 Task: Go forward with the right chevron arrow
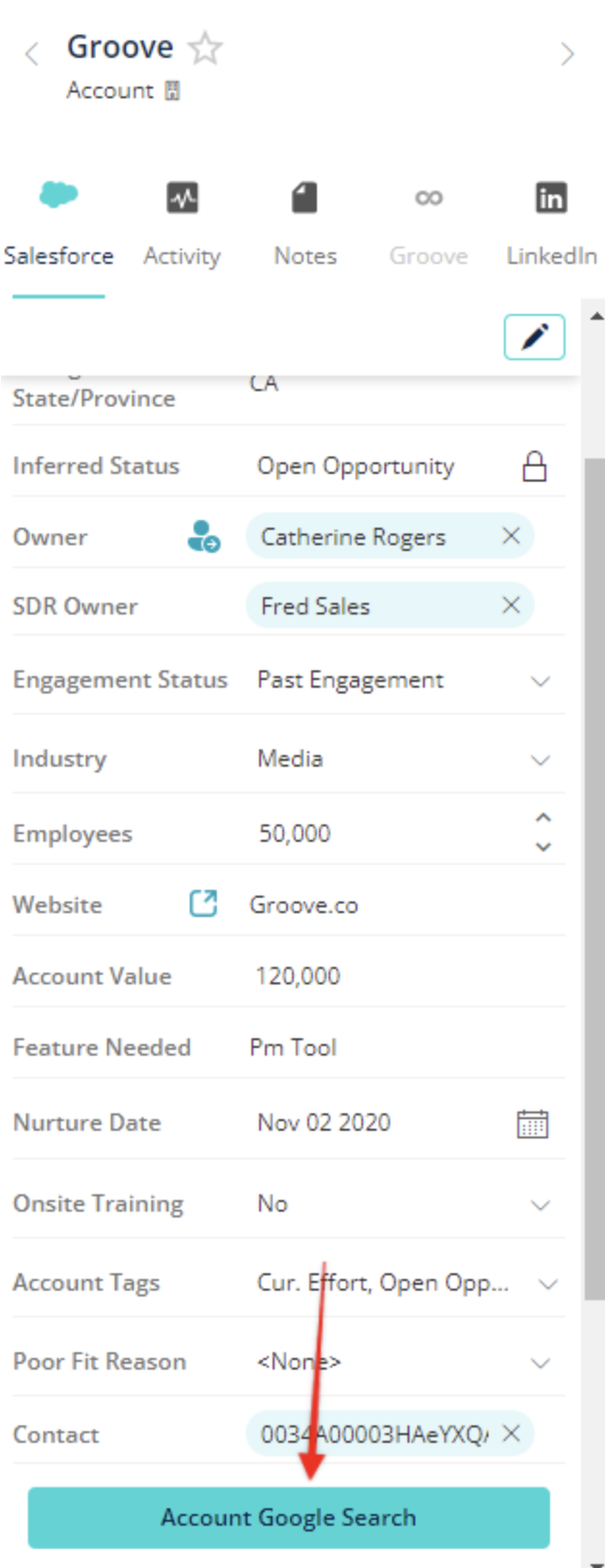pyautogui.click(x=567, y=54)
